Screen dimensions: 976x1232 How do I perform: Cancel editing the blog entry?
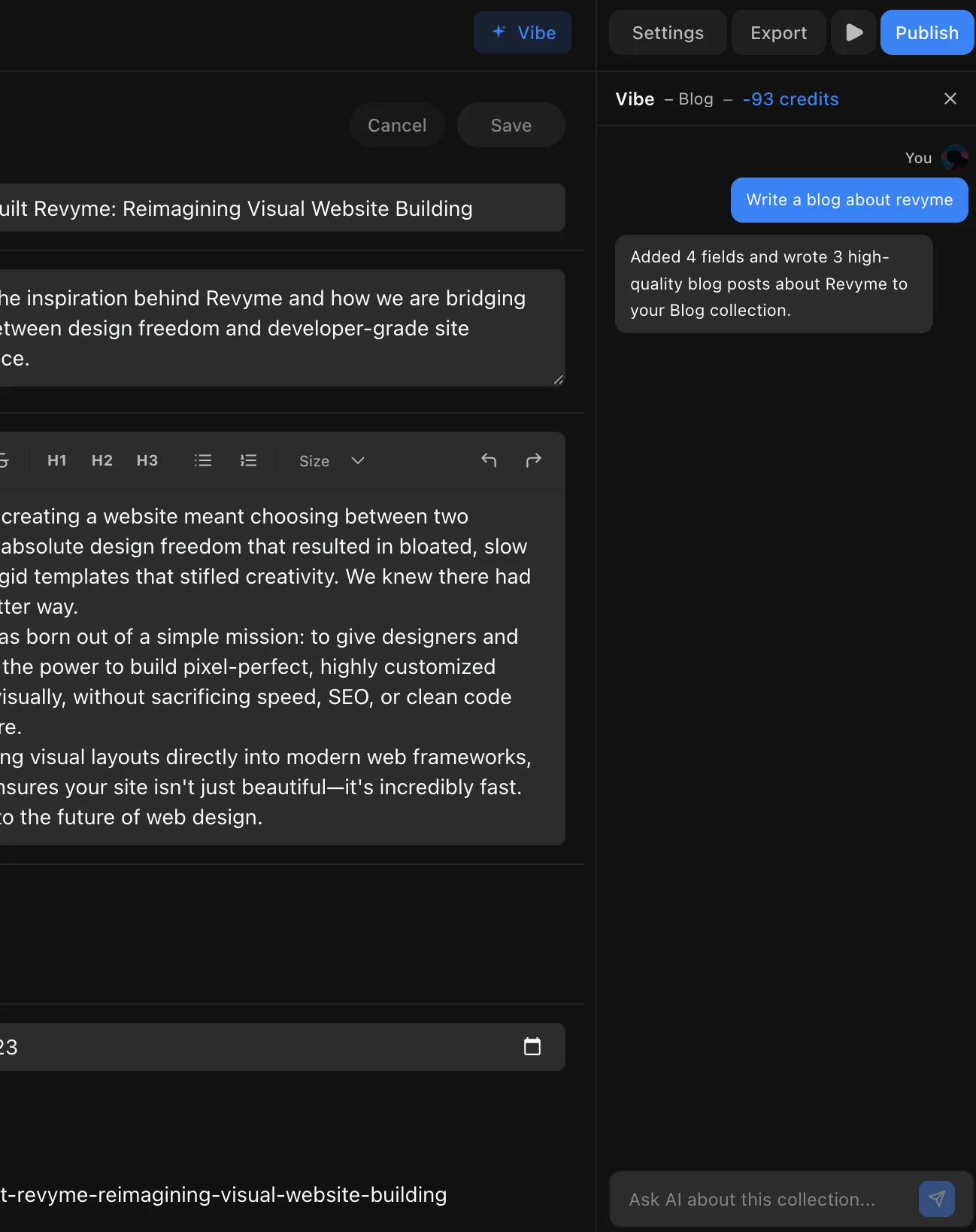397,125
